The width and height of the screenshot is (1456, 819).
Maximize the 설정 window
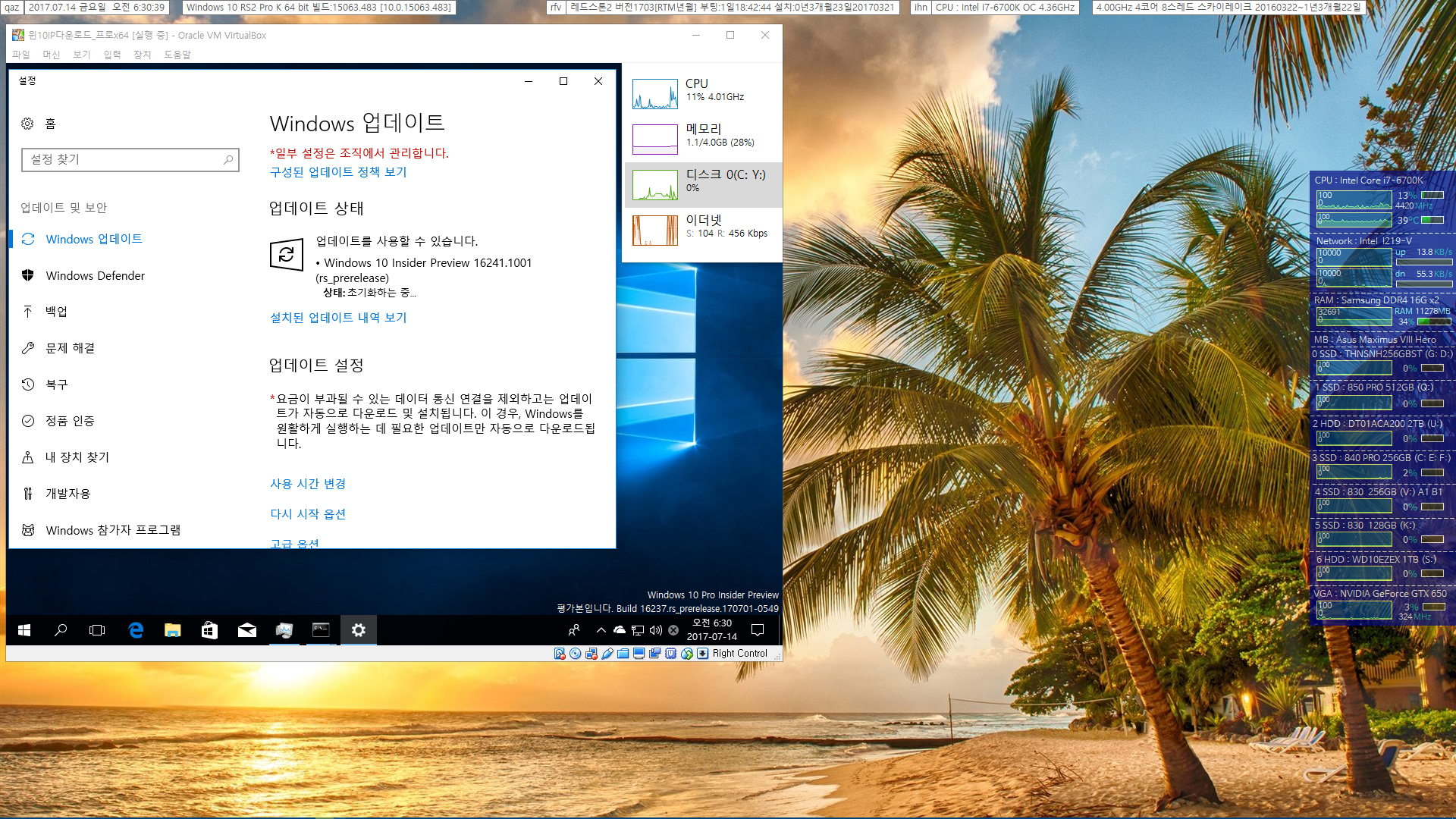point(563,81)
